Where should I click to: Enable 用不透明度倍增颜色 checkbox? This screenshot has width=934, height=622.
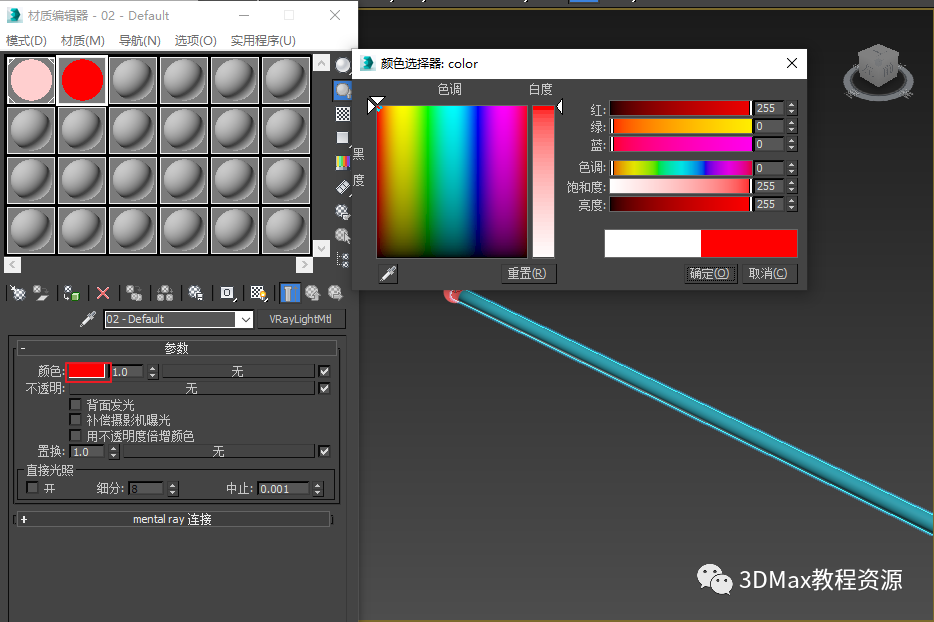[75, 436]
